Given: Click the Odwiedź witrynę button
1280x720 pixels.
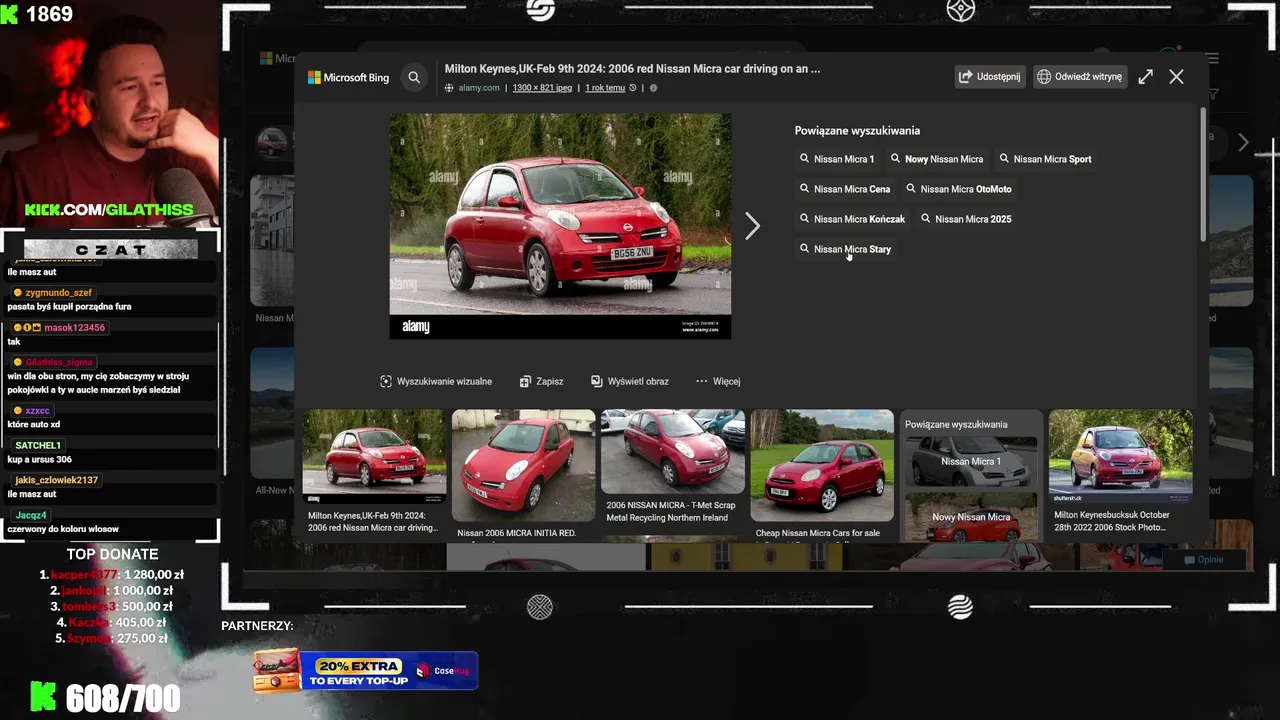Looking at the screenshot, I should (1080, 77).
